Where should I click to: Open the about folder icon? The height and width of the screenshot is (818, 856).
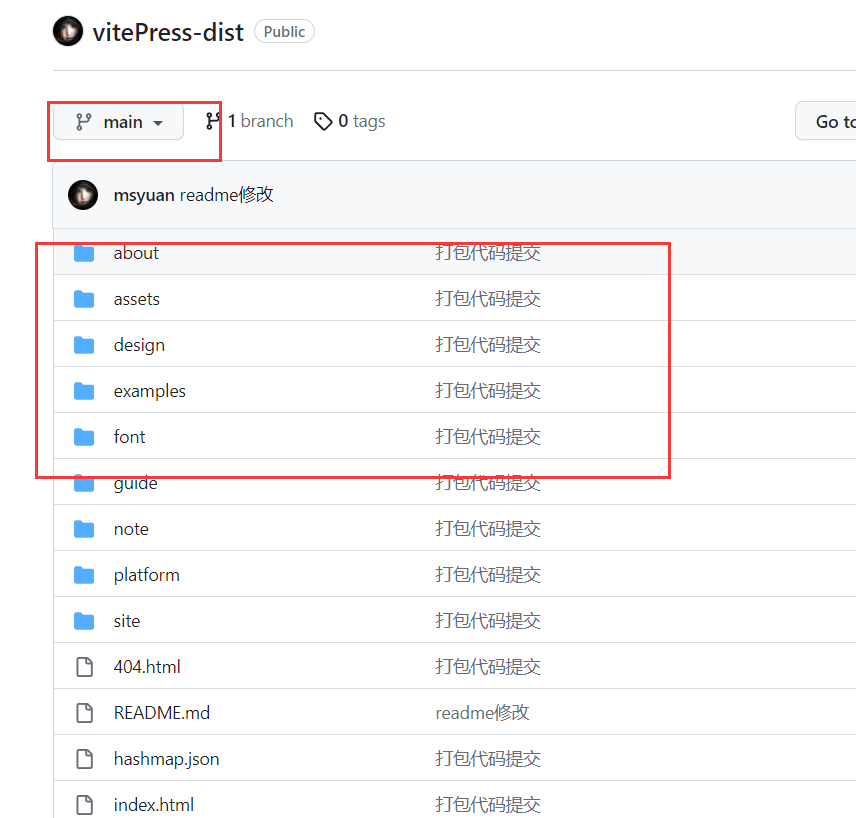[84, 253]
